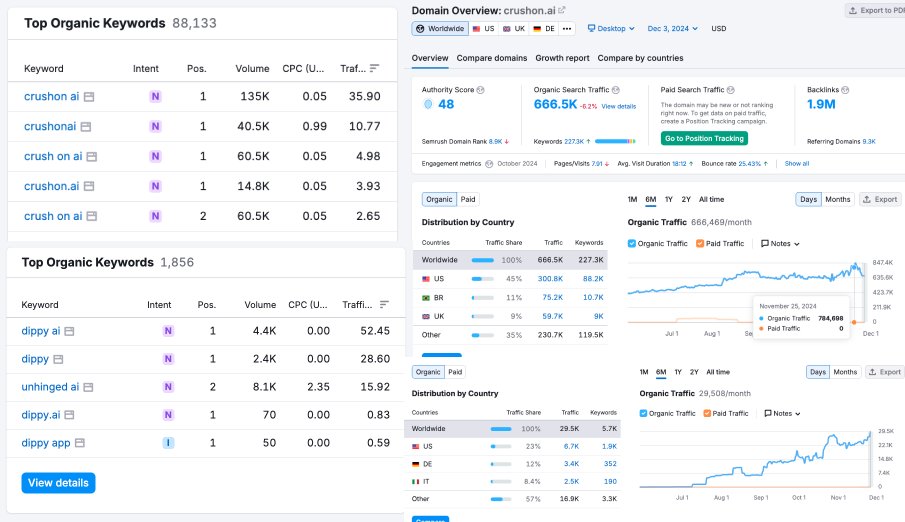
Task: Toggle Paid Traffic checkbox in crushon.ai chart
Action: point(699,243)
